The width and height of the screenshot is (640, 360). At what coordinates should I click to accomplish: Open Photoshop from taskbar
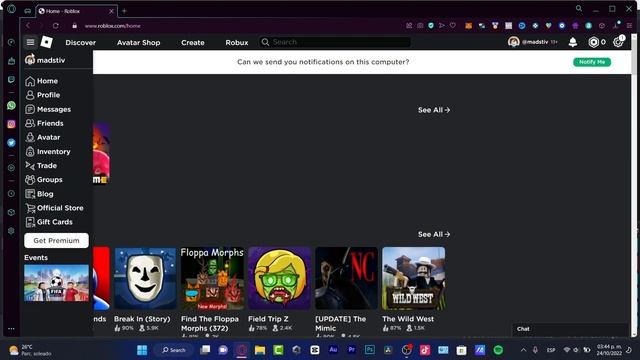click(x=370, y=350)
